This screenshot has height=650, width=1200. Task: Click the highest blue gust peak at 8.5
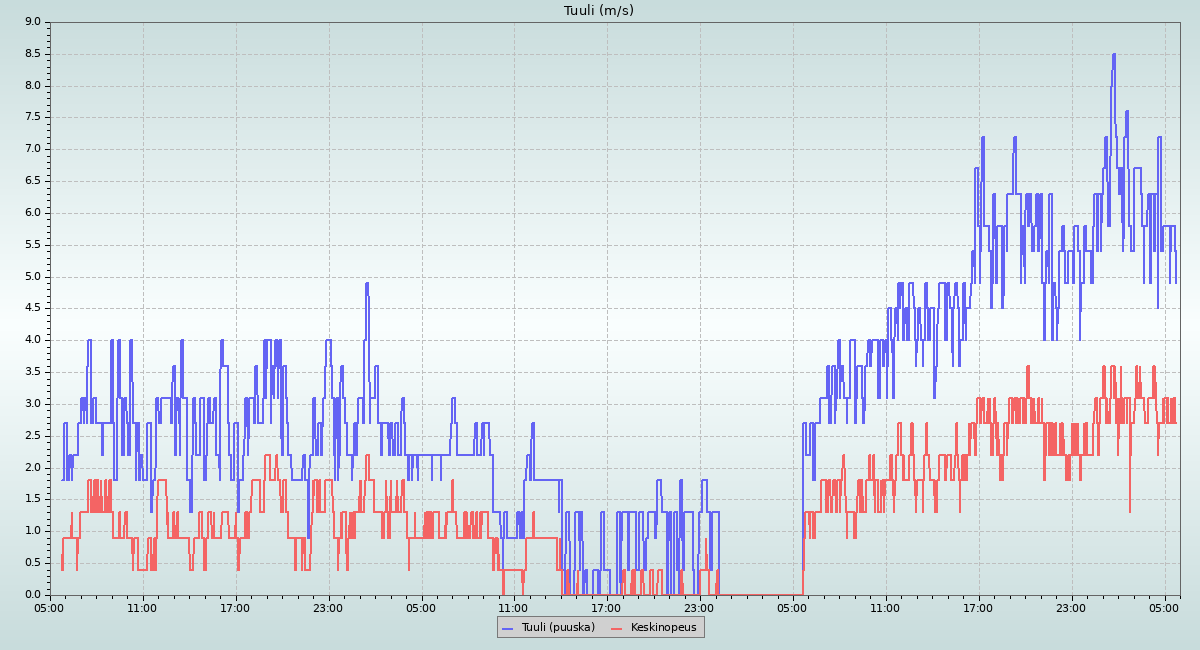[x=1113, y=55]
